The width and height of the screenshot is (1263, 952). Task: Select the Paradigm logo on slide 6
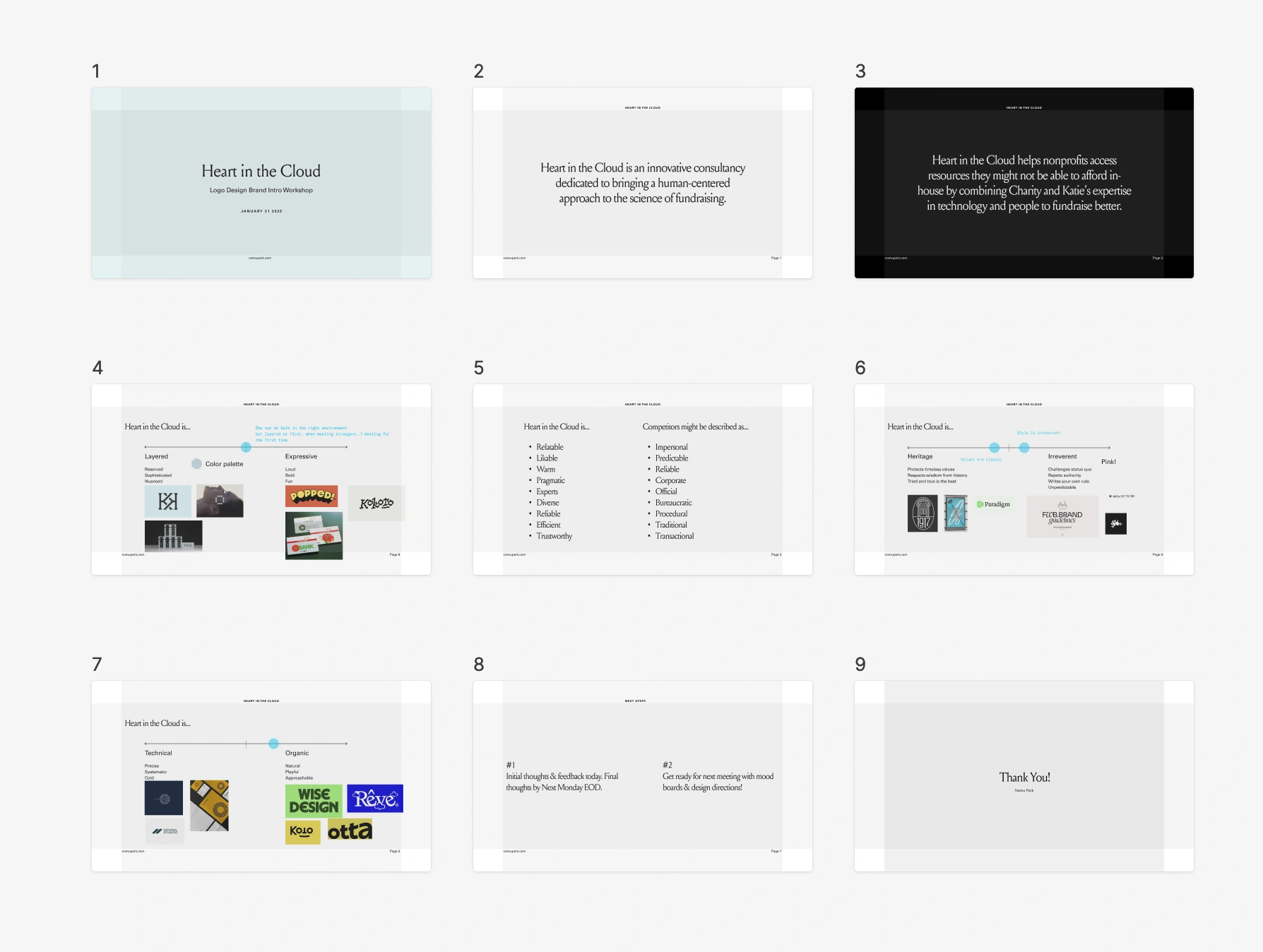coord(994,504)
